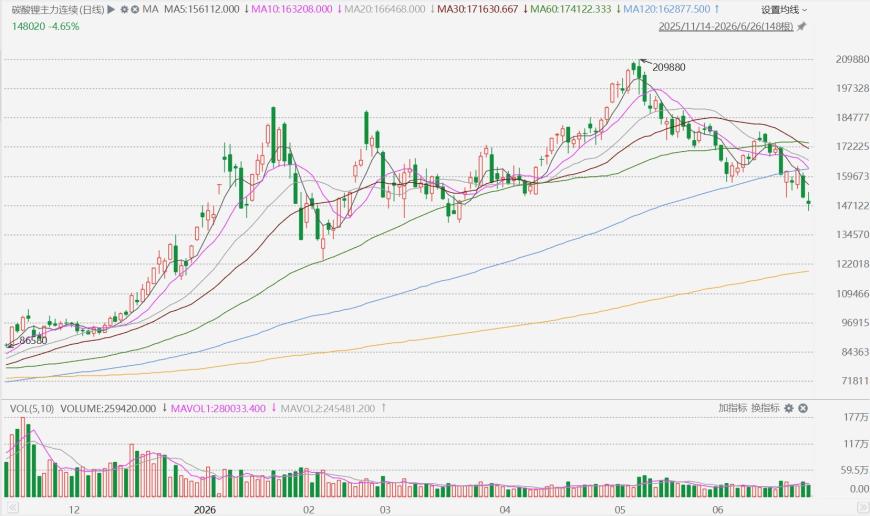Click the 12 month label on time axis

[74, 510]
